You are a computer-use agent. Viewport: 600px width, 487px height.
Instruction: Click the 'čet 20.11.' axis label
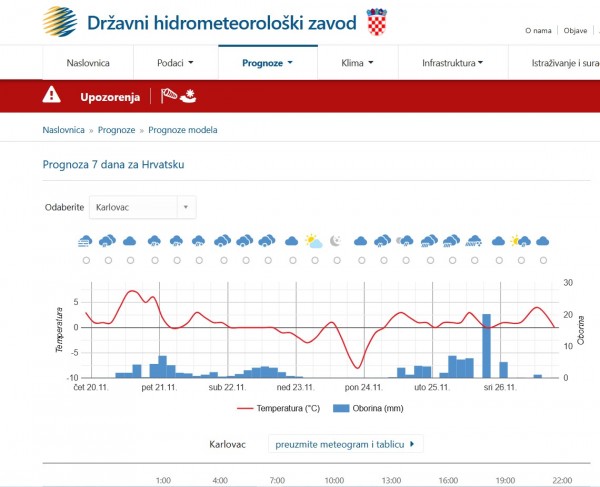[91, 388]
